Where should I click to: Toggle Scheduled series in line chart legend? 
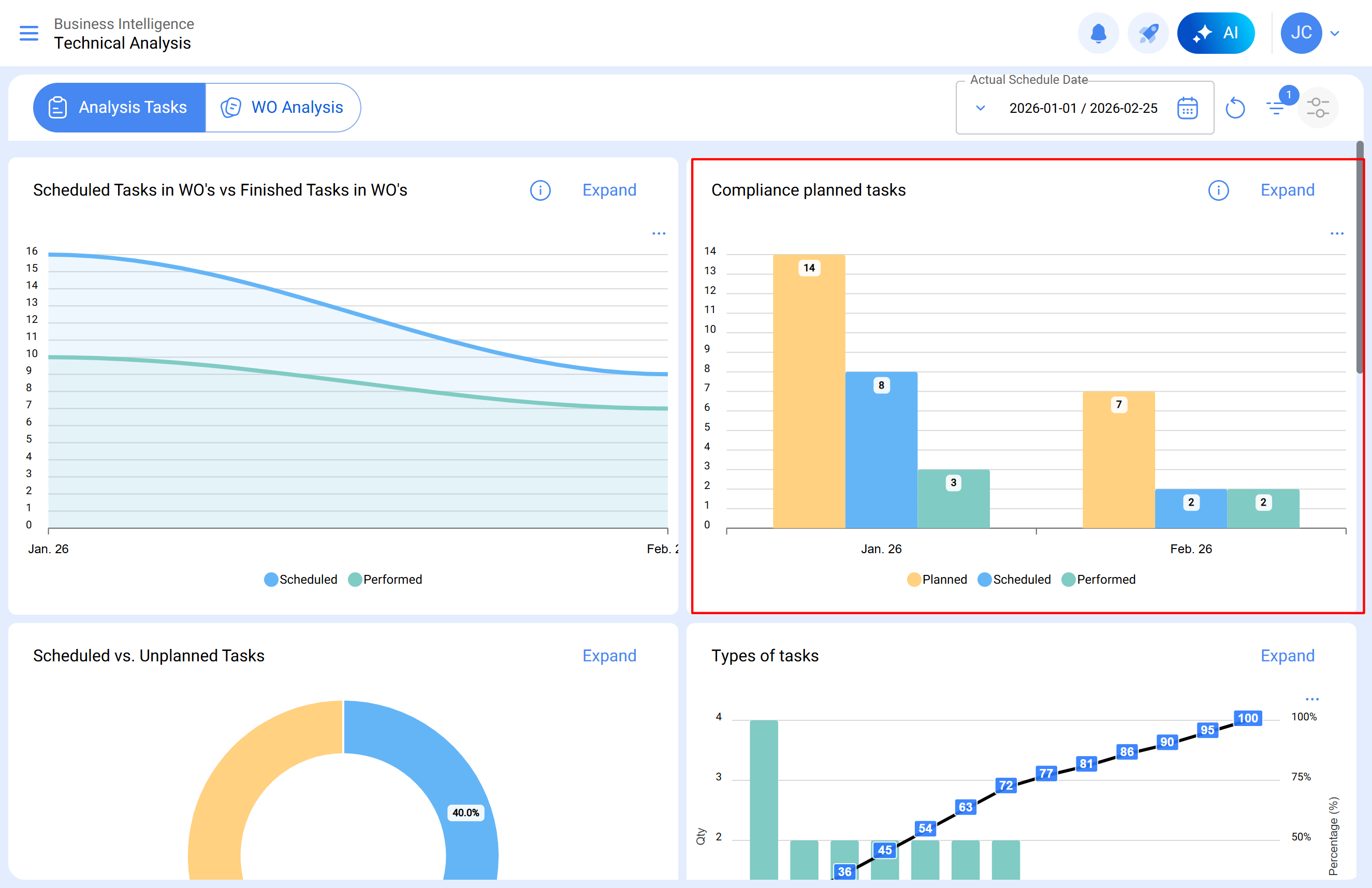click(x=300, y=579)
